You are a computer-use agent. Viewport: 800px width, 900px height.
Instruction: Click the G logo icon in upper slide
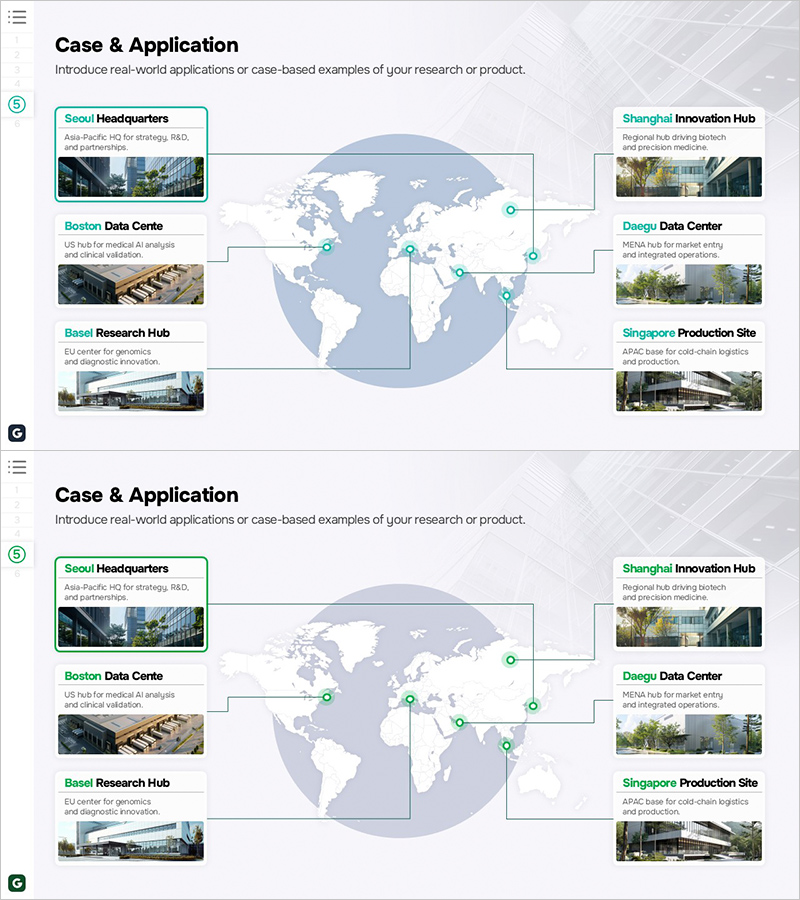coord(17,432)
